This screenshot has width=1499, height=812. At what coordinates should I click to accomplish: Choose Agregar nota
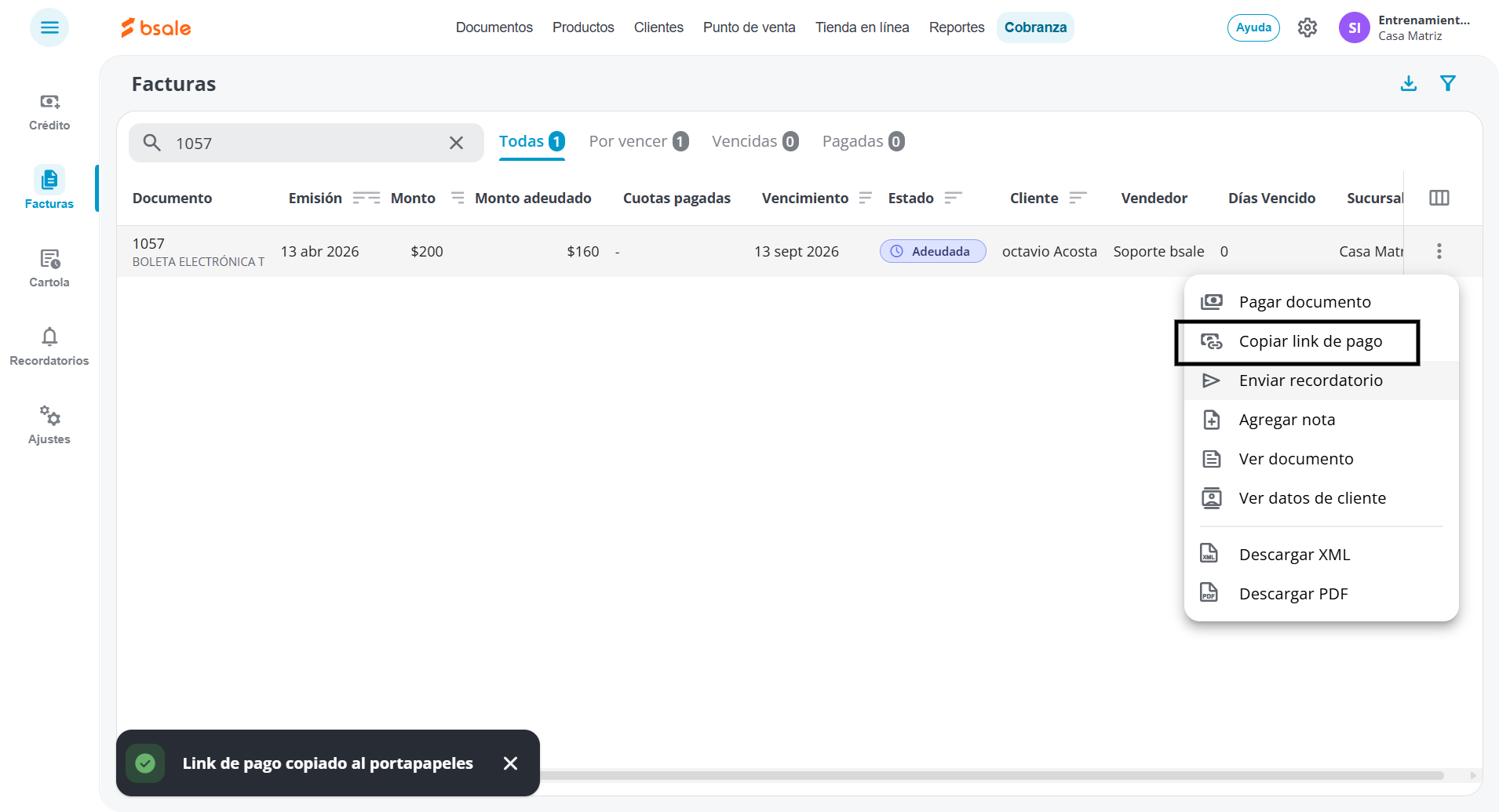click(x=1322, y=420)
